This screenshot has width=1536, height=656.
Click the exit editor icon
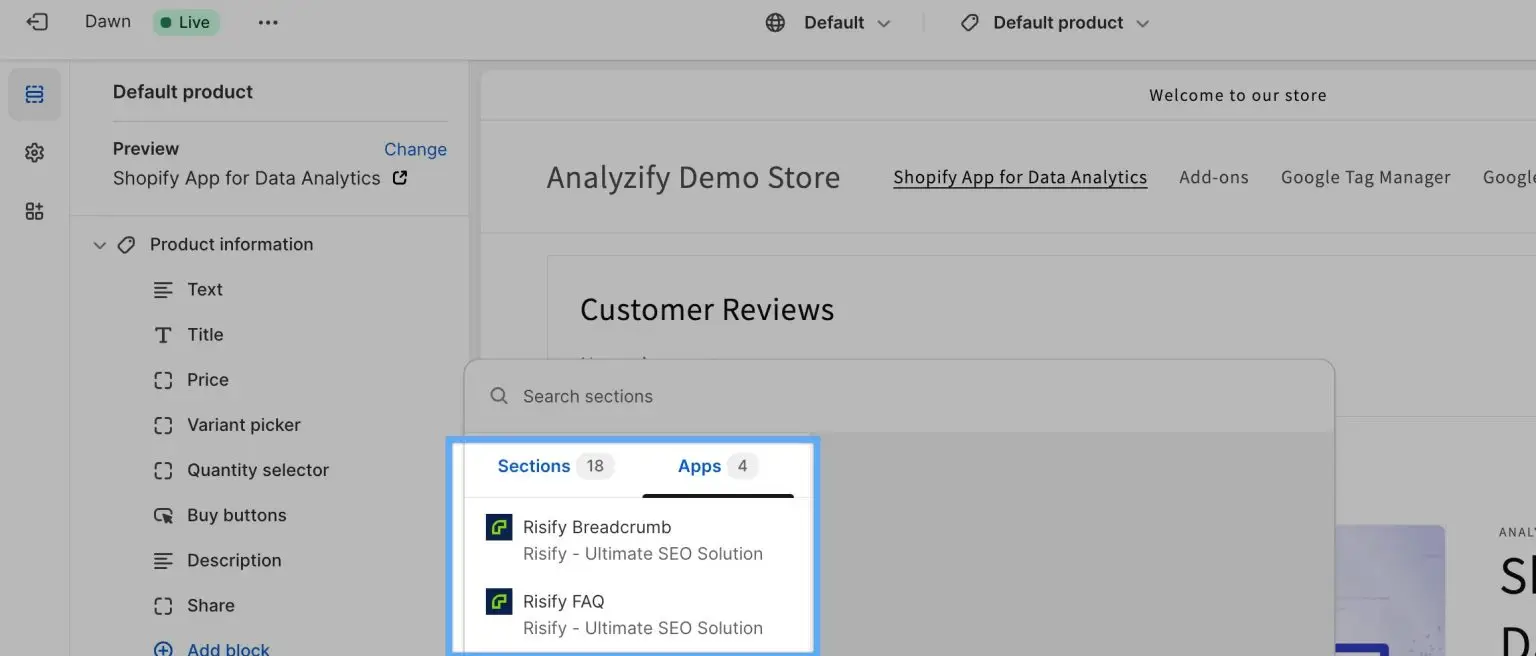pos(37,22)
